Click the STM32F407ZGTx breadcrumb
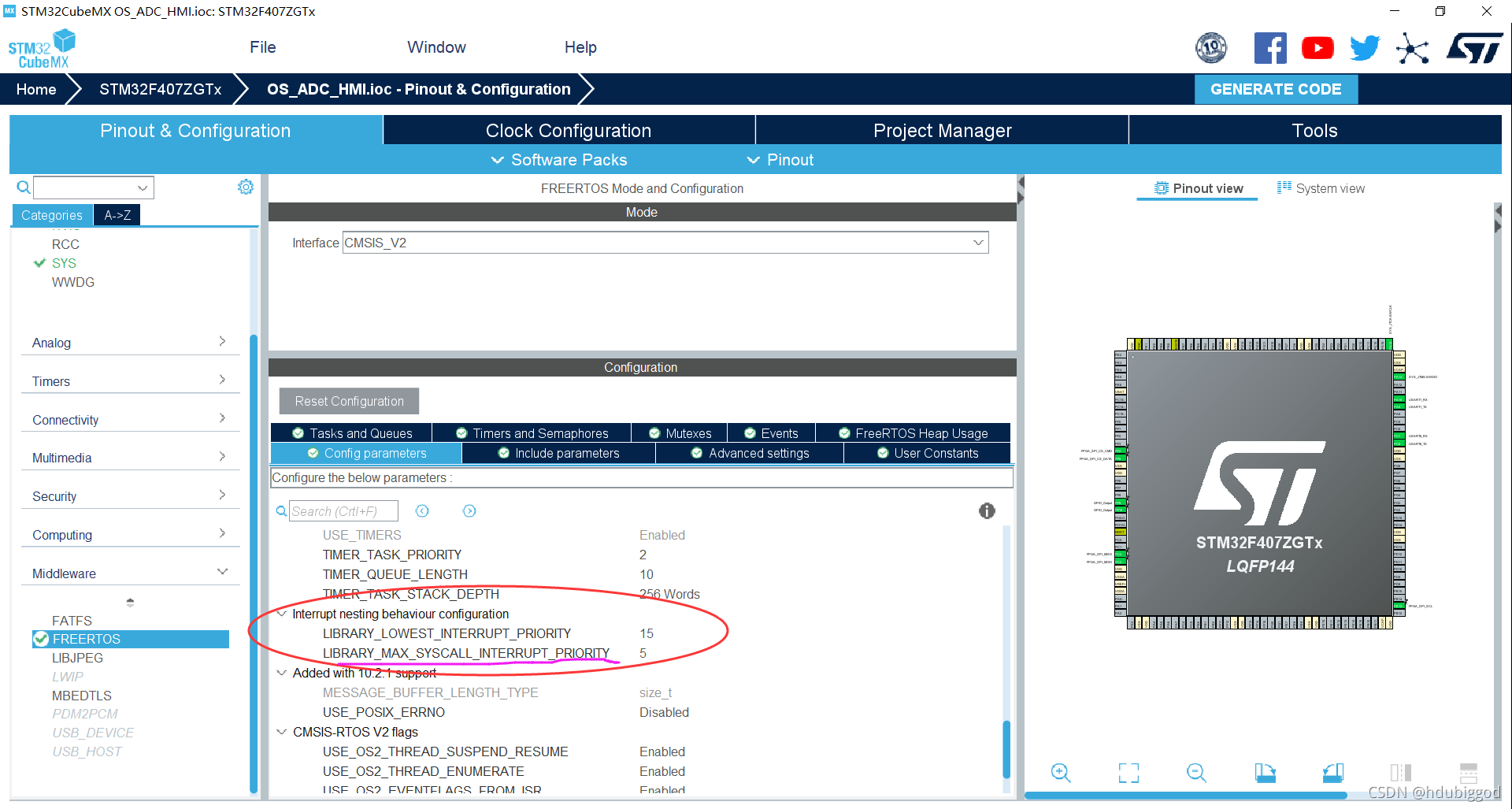Image resolution: width=1512 pixels, height=809 pixels. click(160, 89)
